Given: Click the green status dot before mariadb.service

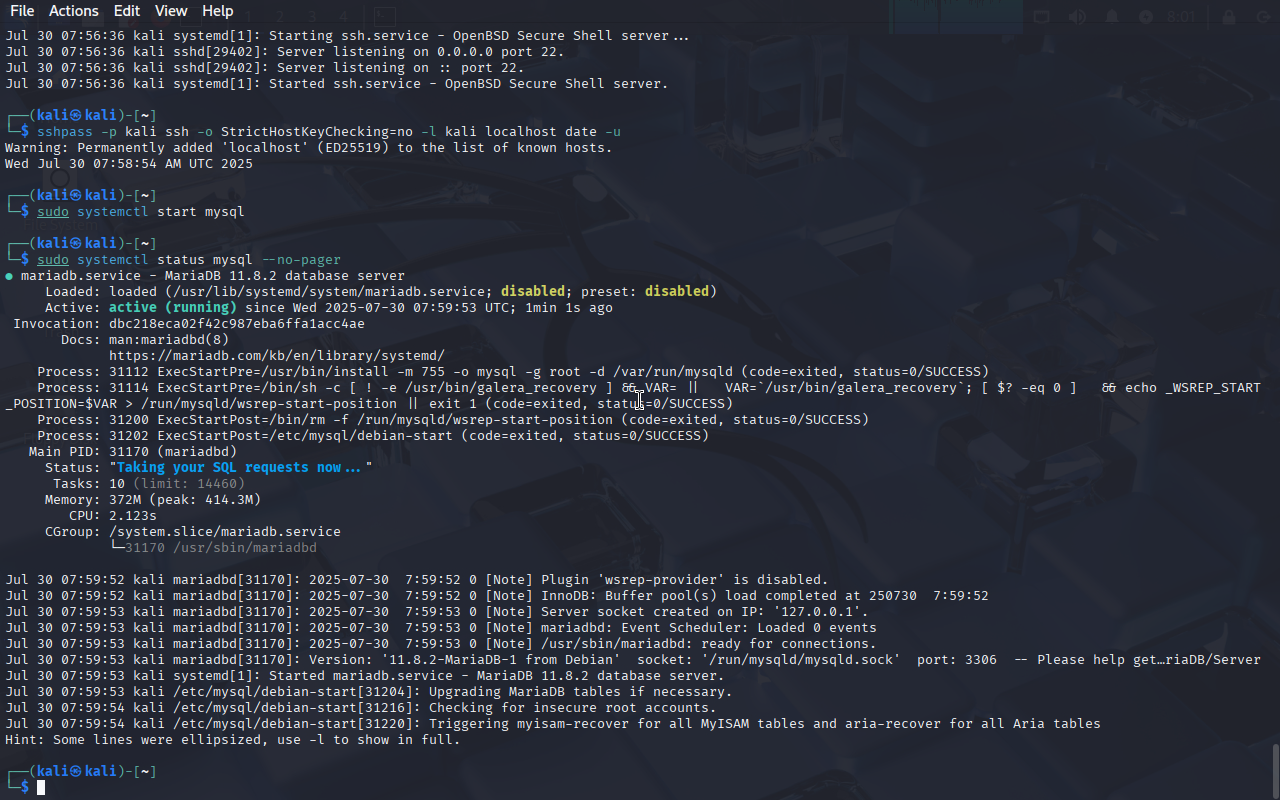Looking at the screenshot, I should (x=9, y=276).
